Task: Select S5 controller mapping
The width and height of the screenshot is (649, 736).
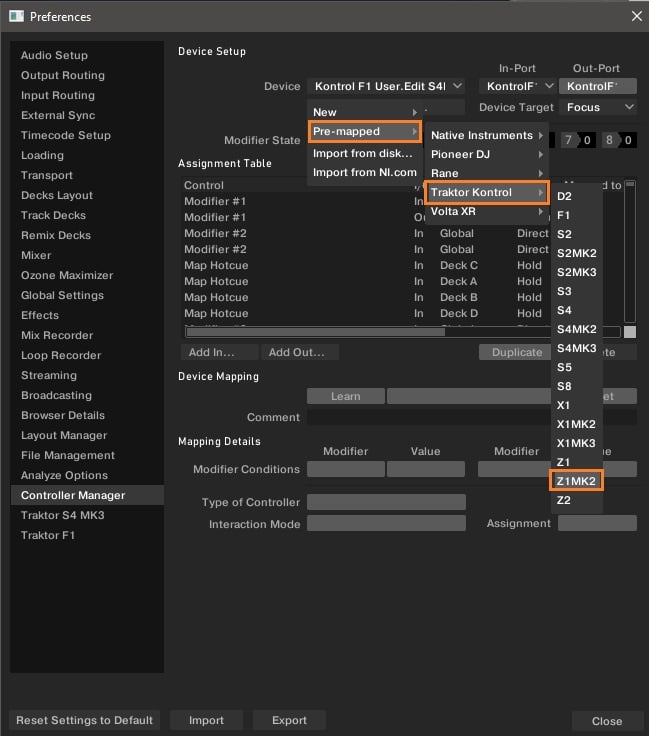Action: point(577,367)
